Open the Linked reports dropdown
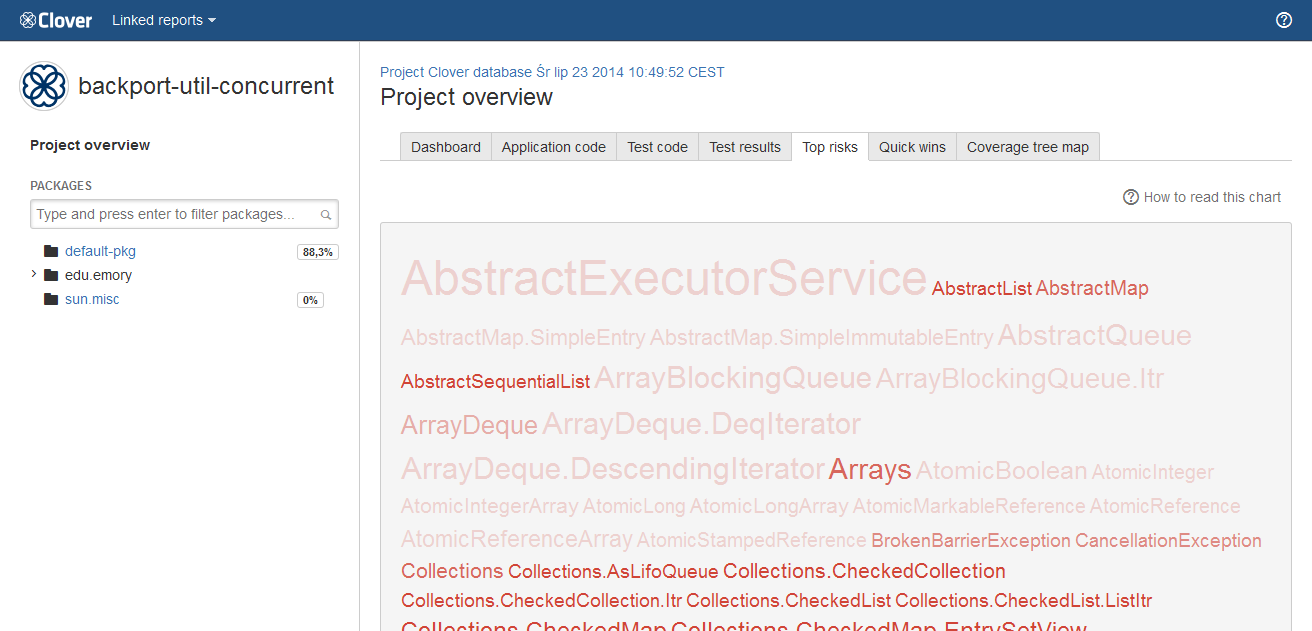 163,20
